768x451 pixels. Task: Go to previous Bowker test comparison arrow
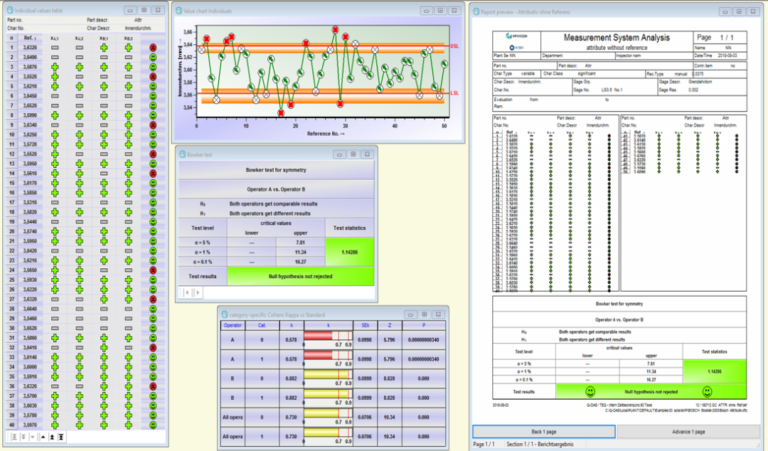pyautogui.click(x=187, y=293)
